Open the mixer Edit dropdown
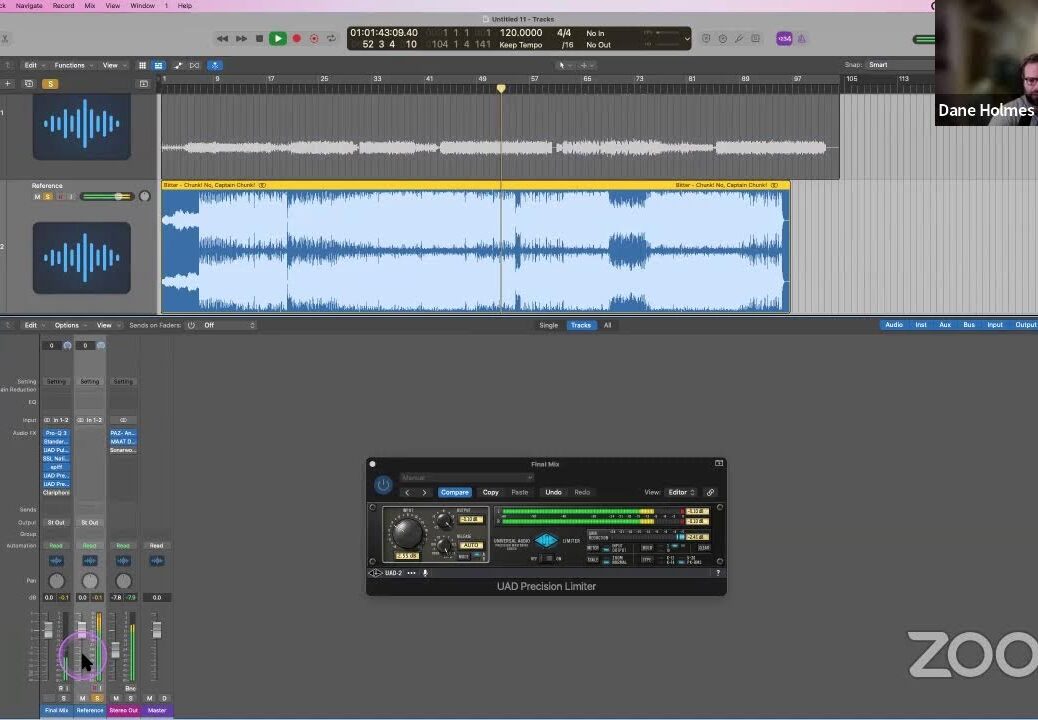This screenshot has height=720, width=1038. [x=34, y=326]
